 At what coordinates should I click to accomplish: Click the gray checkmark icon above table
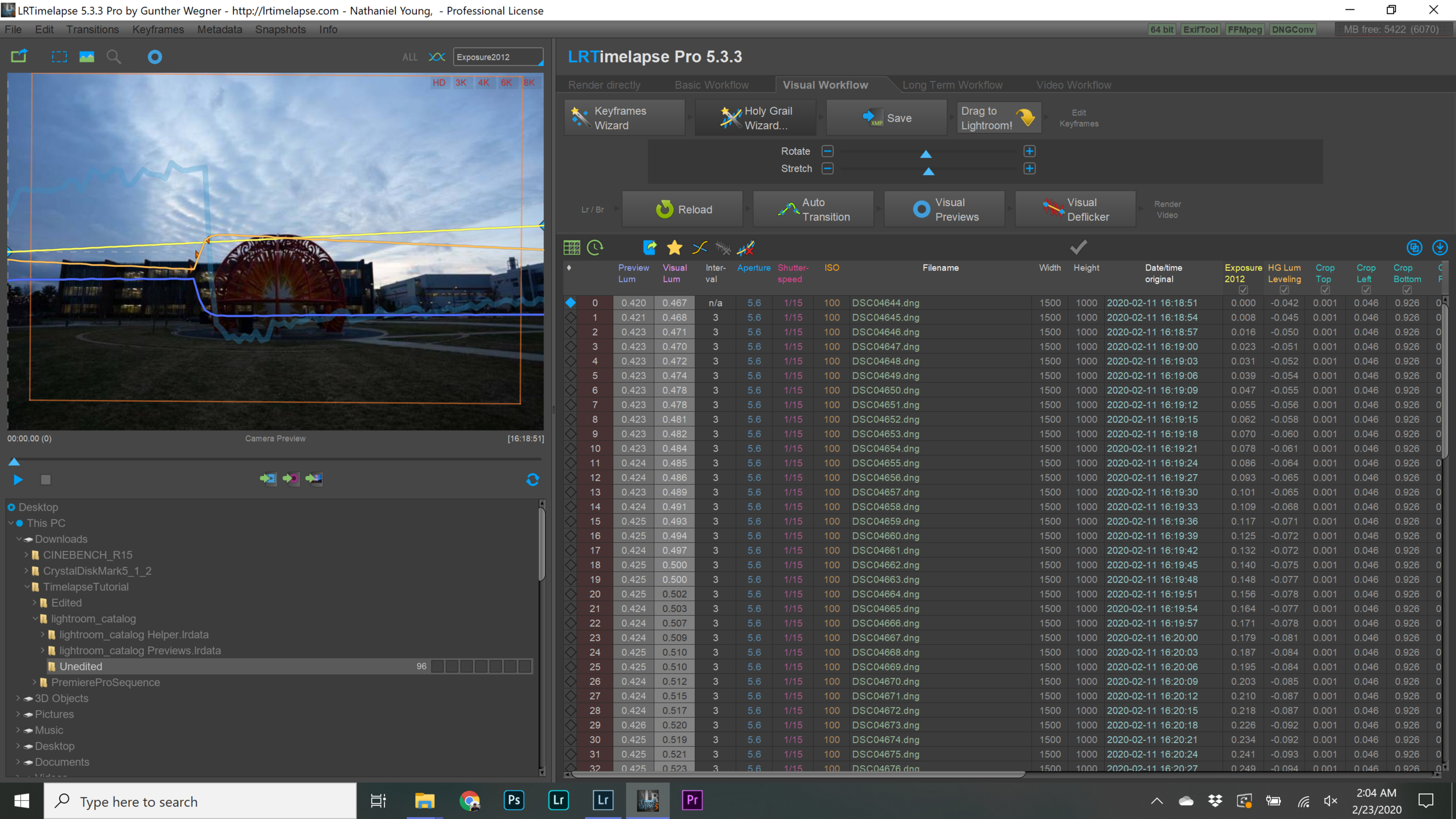click(1079, 247)
